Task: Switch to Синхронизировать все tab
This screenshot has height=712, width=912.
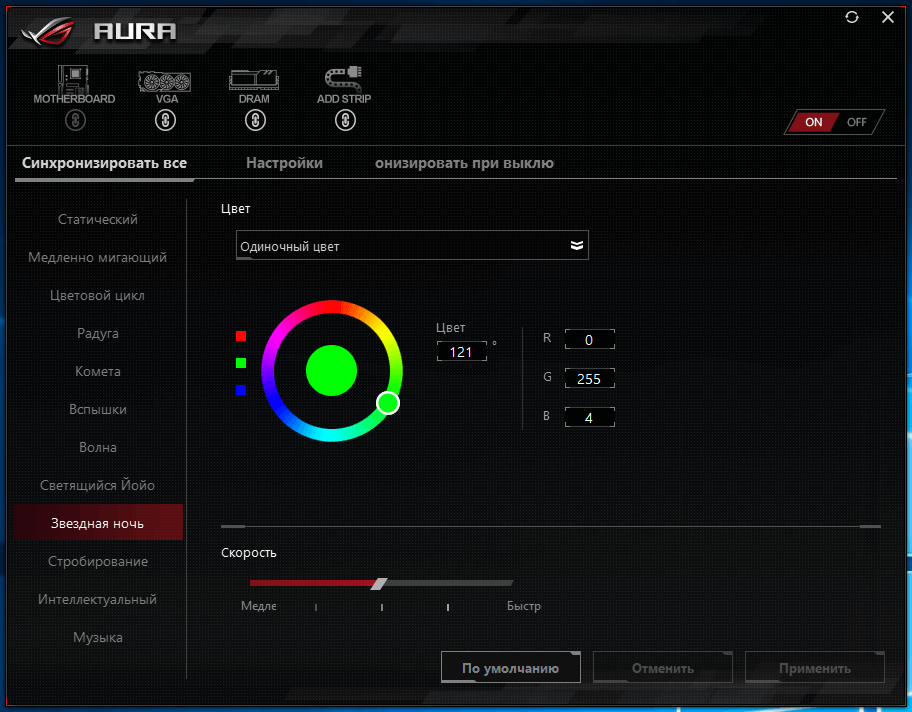Action: (105, 163)
